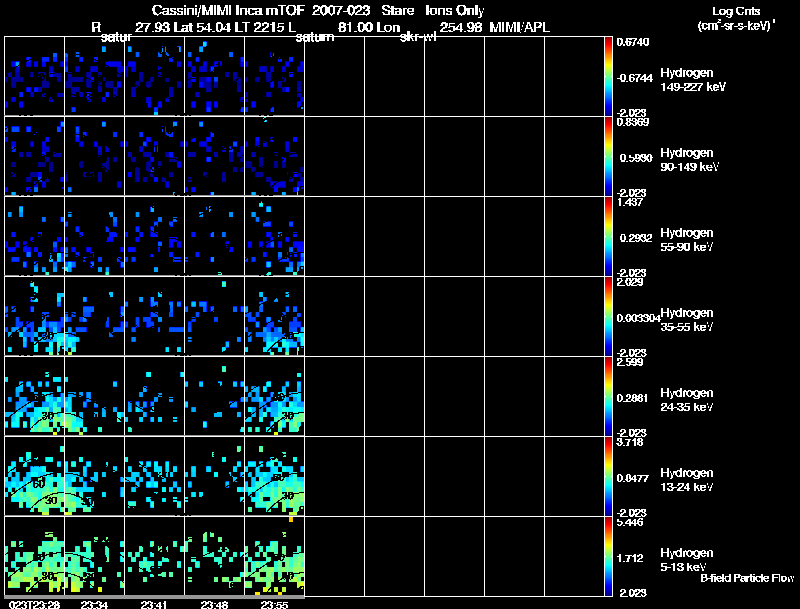The height and width of the screenshot is (609, 800).
Task: Click the color bar value 0.8369
Action: (633, 122)
